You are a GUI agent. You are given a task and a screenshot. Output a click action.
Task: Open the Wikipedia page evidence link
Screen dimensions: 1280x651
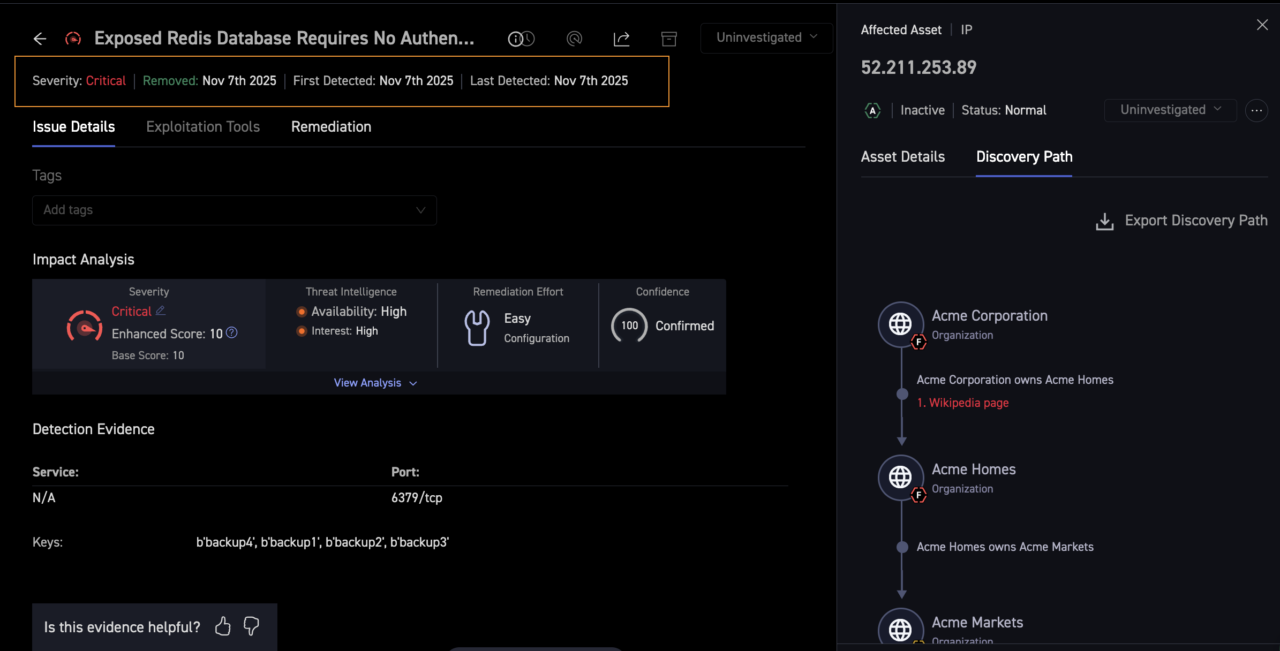(x=962, y=403)
